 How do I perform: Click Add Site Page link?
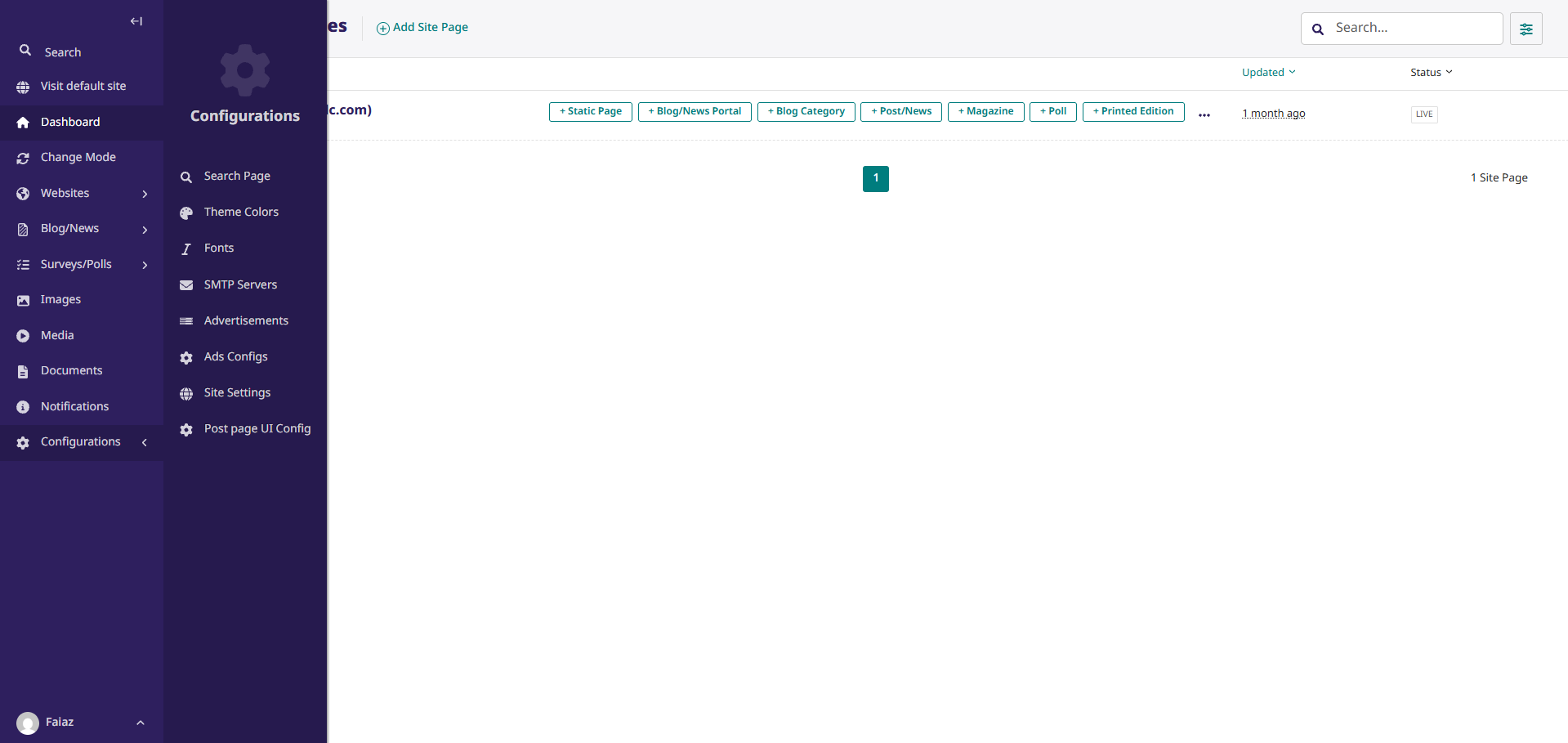422,28
